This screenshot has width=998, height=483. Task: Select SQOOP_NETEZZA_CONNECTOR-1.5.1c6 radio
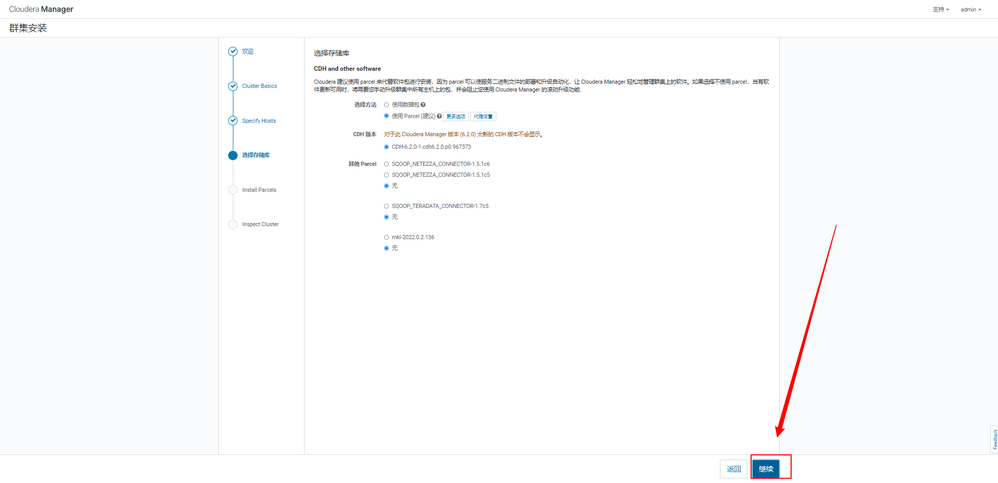click(386, 164)
